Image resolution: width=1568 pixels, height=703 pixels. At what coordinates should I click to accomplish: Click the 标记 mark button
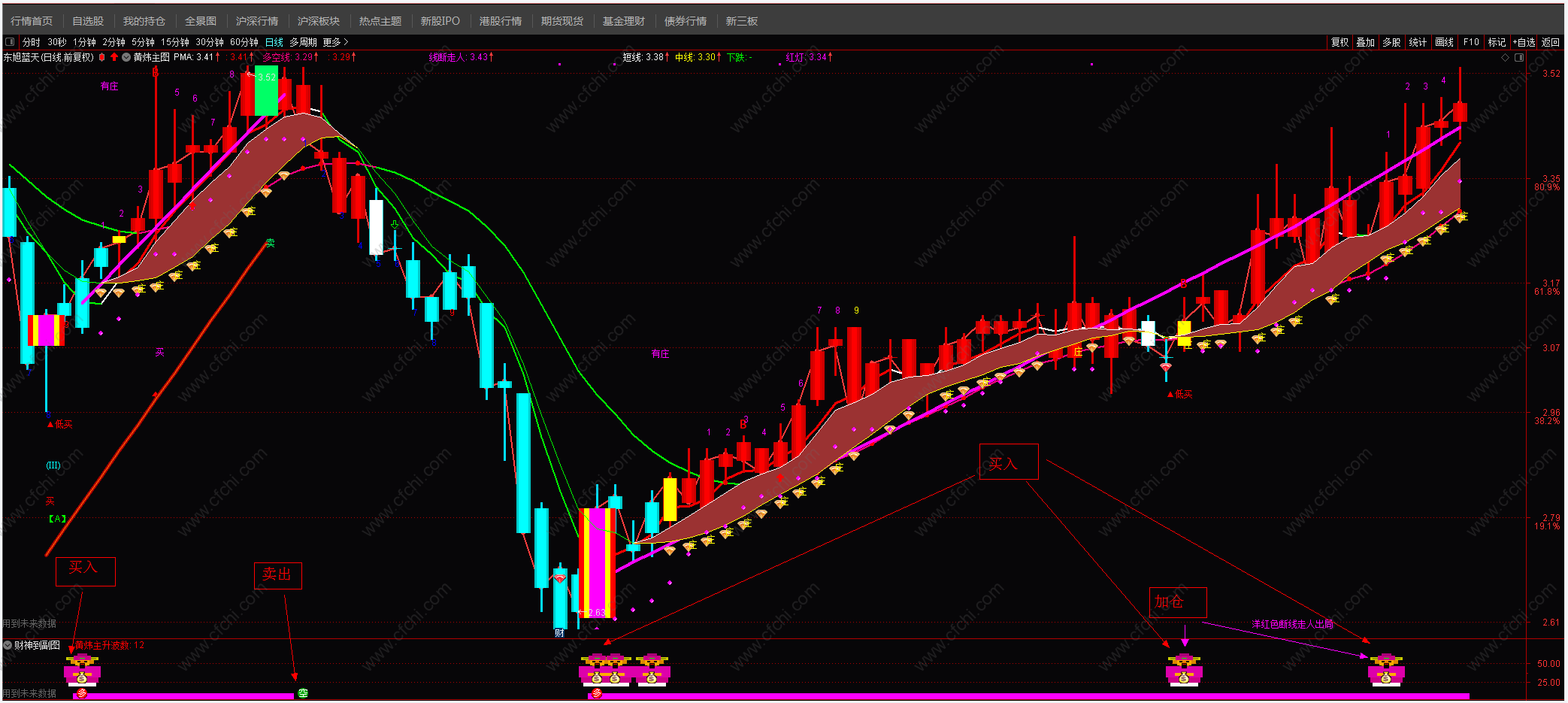[1497, 42]
